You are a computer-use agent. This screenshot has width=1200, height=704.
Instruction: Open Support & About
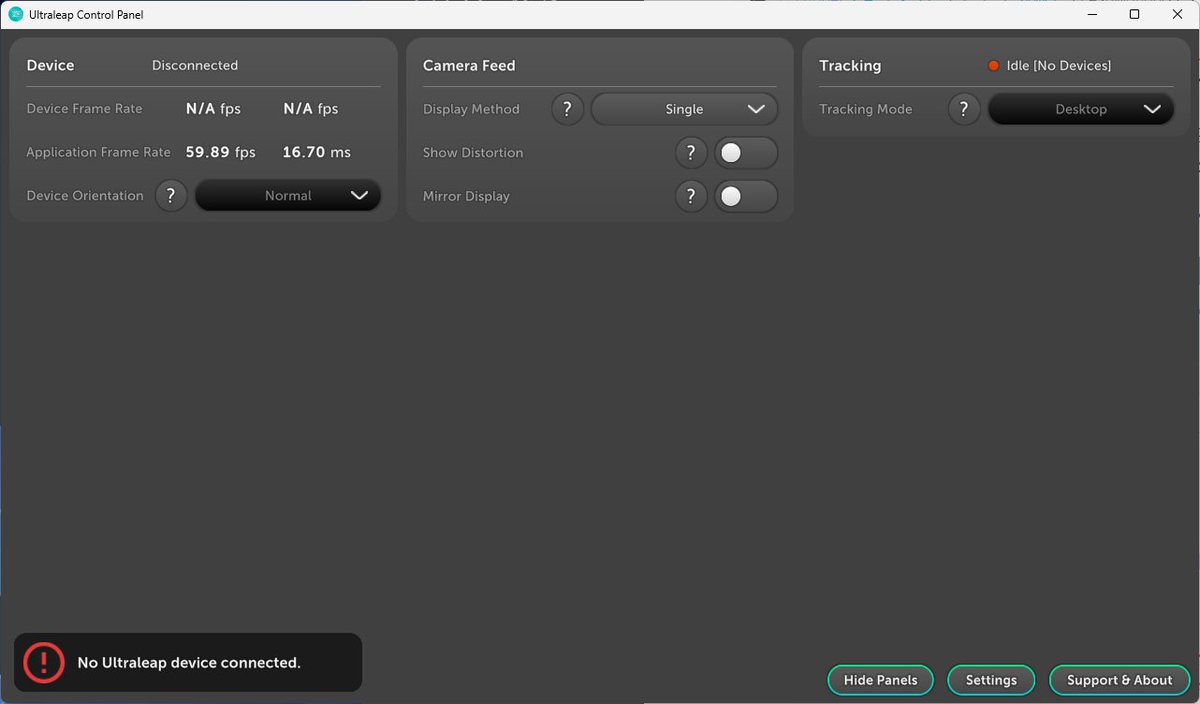click(x=1119, y=680)
